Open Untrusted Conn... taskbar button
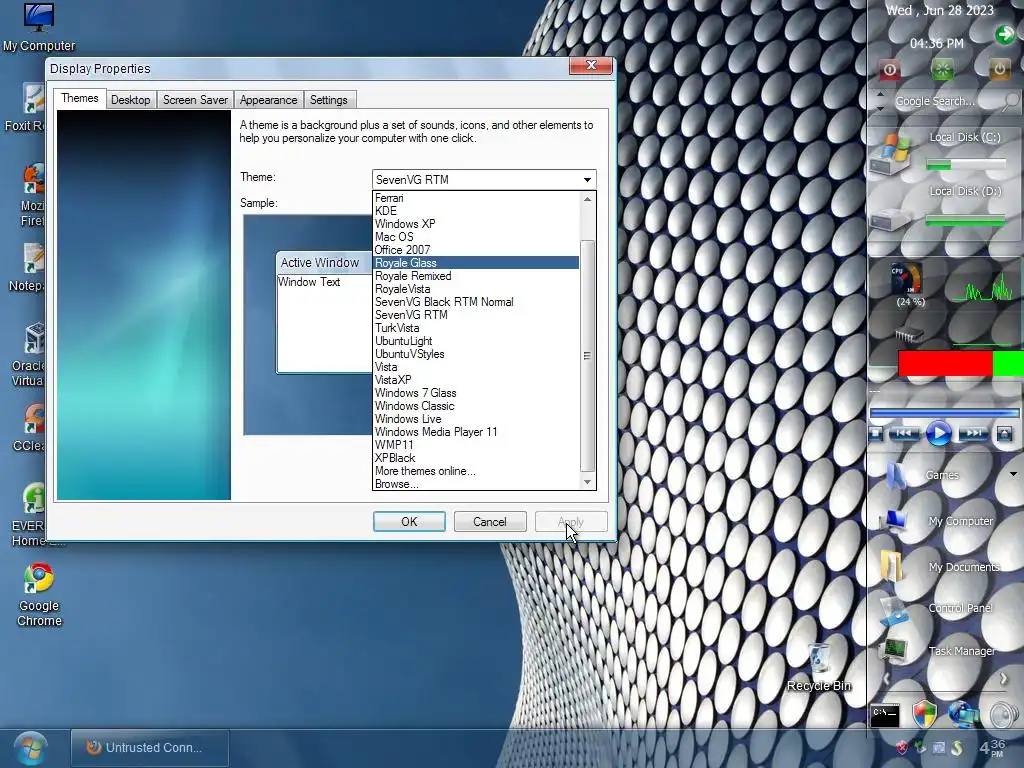Viewport: 1024px width, 768px height. (x=150, y=748)
